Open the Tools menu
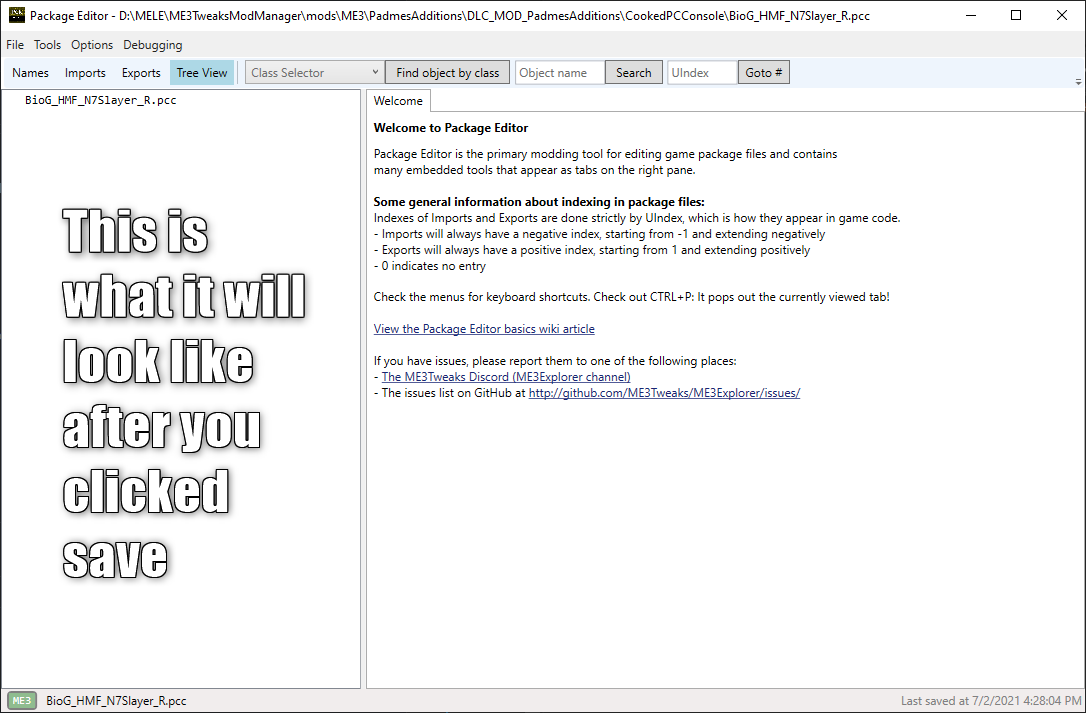1086x713 pixels. pyautogui.click(x=47, y=44)
